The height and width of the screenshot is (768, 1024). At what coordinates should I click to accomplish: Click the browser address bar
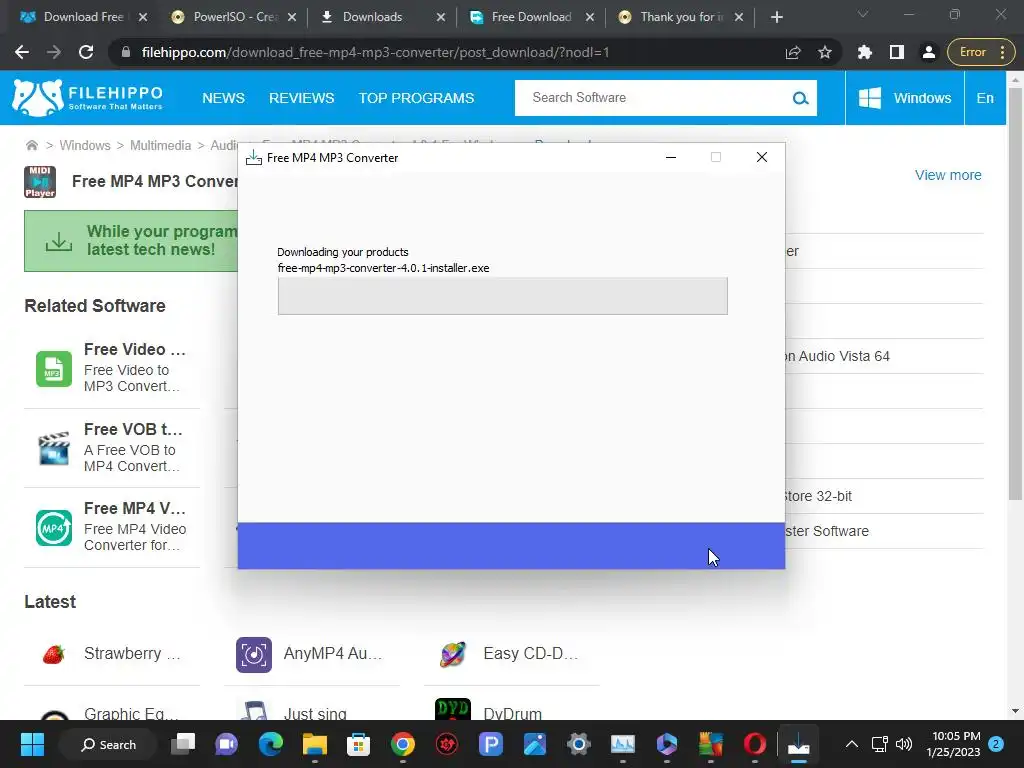[451, 52]
